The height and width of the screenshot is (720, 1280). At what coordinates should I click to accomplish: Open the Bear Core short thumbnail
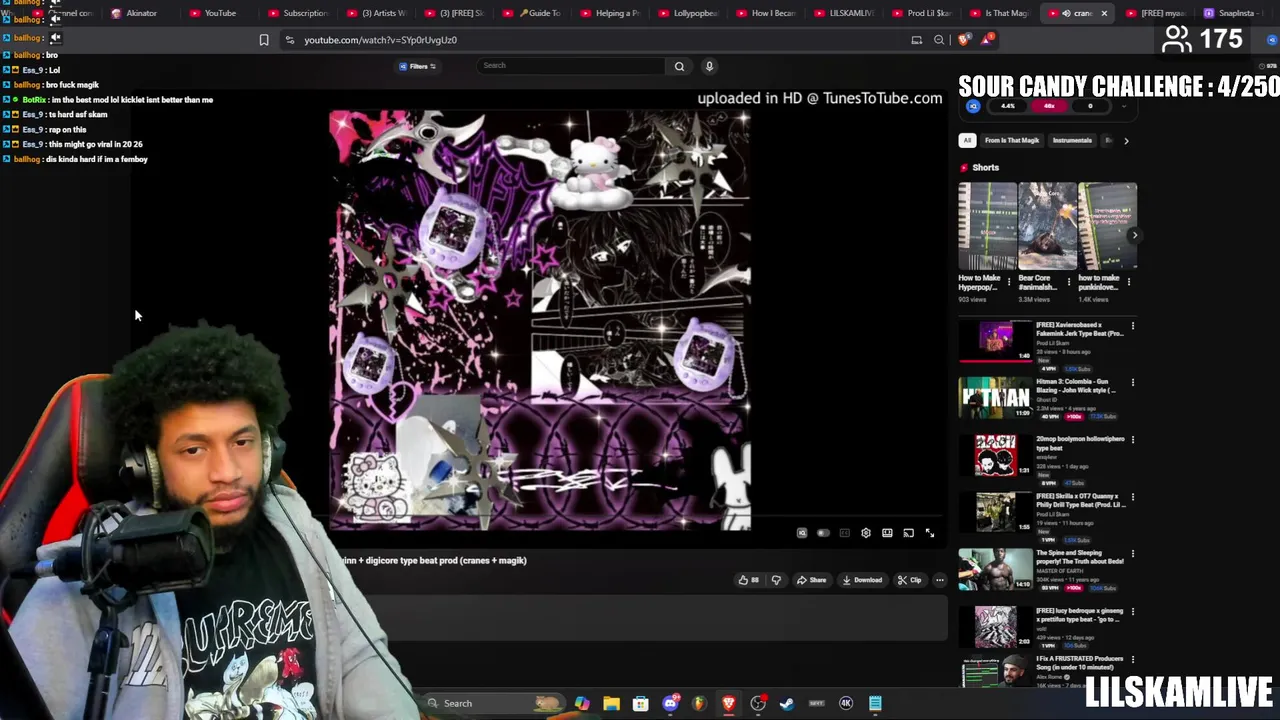click(x=1047, y=226)
